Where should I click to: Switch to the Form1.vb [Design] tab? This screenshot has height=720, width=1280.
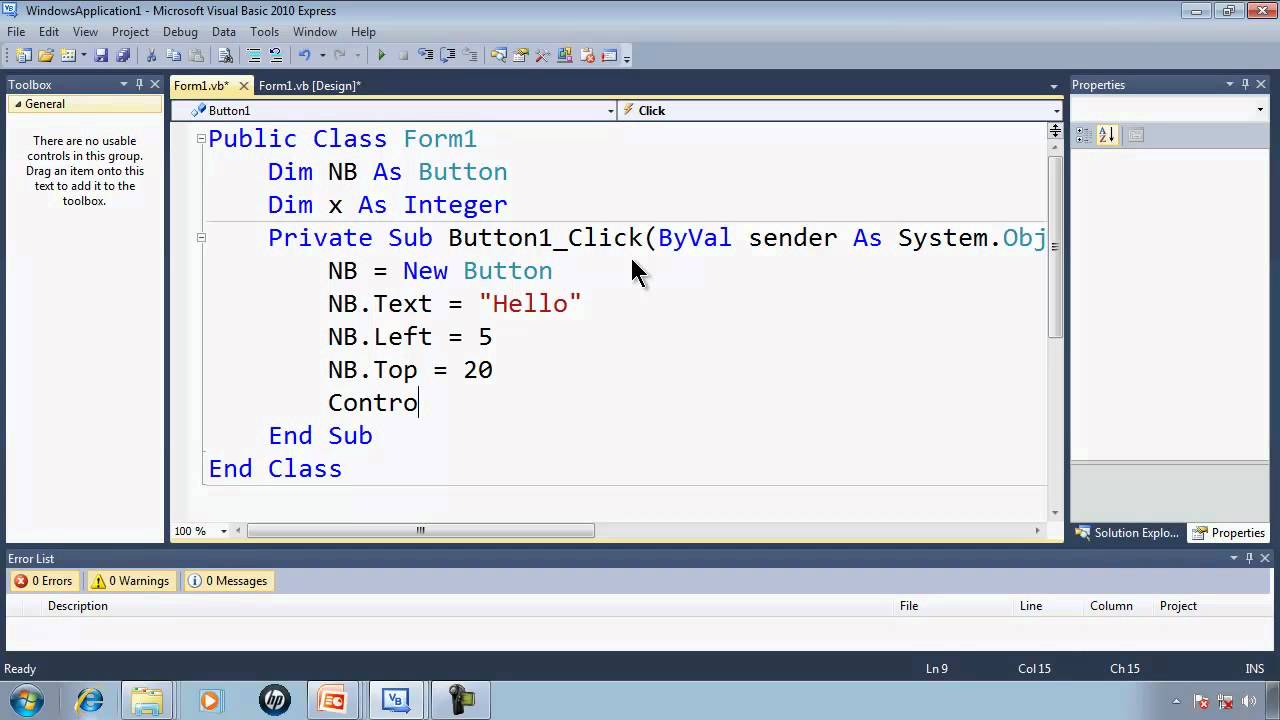[310, 86]
